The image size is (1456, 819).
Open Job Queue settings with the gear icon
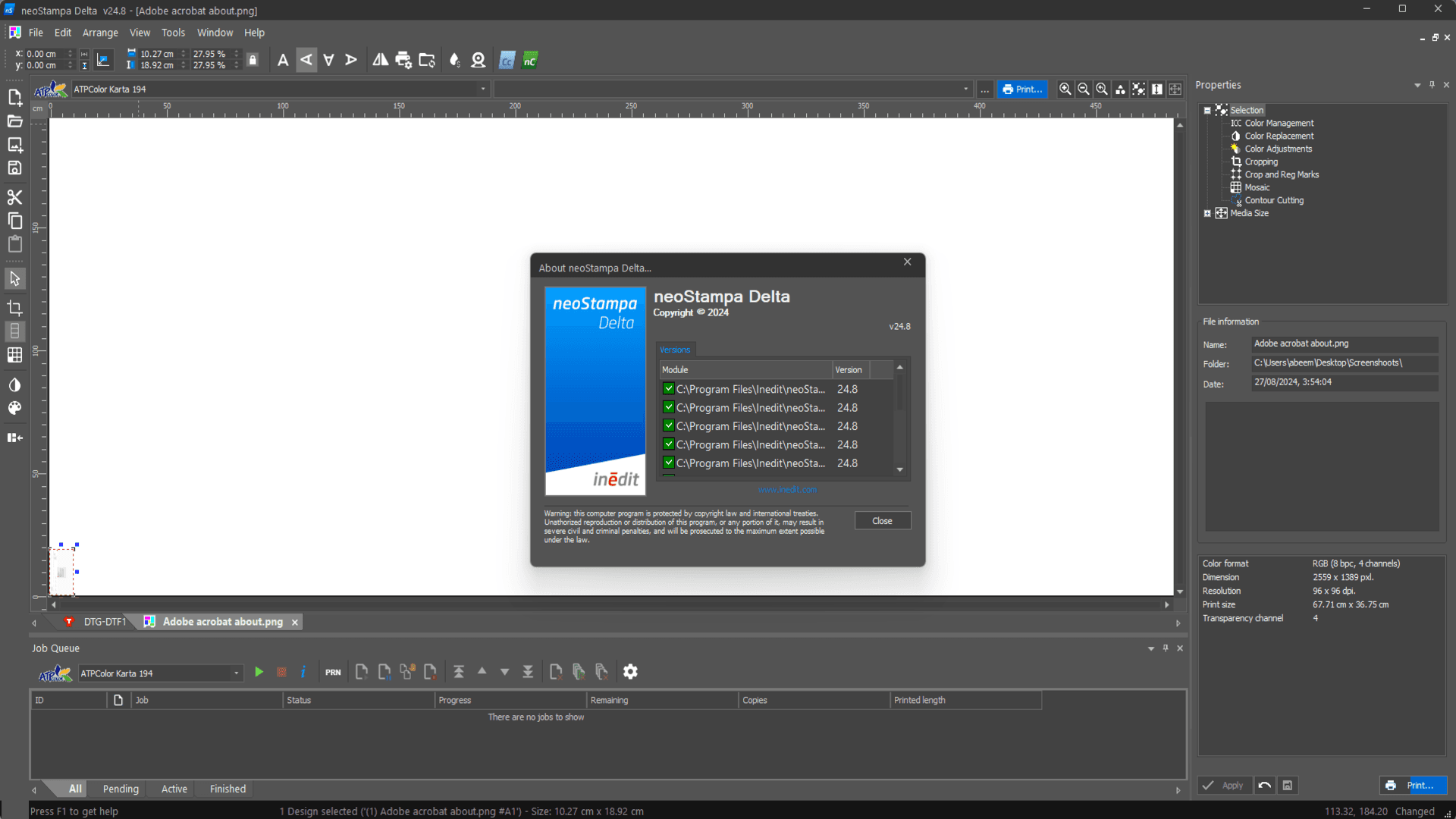[x=630, y=672]
